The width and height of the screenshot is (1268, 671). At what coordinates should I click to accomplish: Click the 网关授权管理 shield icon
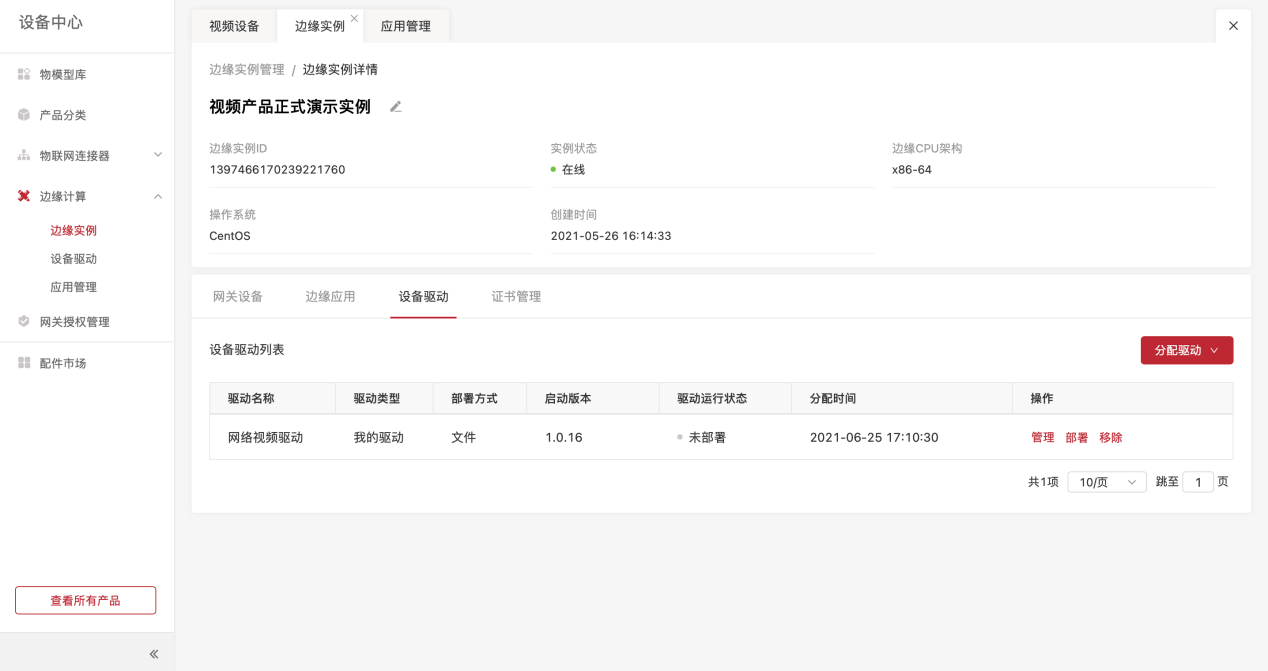coord(24,322)
